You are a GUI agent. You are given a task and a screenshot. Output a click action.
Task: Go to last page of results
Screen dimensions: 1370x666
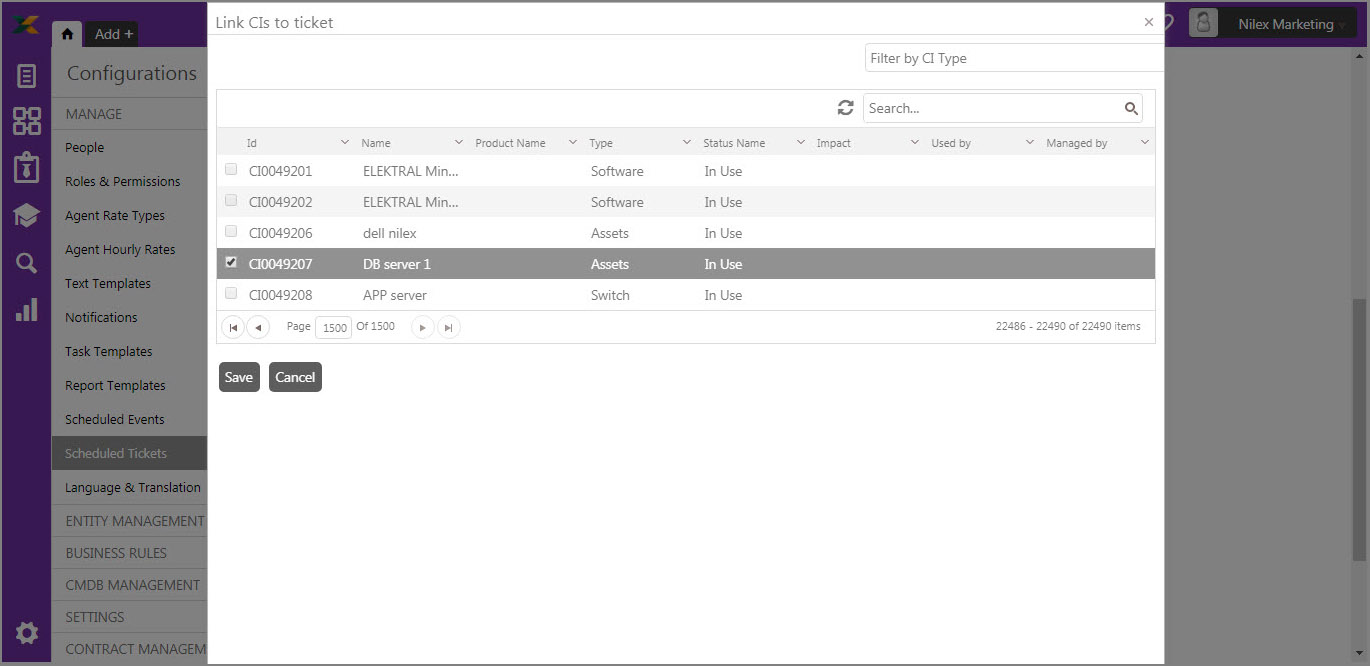(449, 327)
